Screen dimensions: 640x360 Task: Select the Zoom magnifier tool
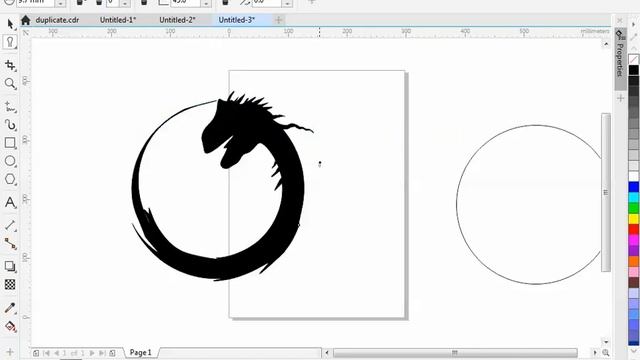pos(10,84)
